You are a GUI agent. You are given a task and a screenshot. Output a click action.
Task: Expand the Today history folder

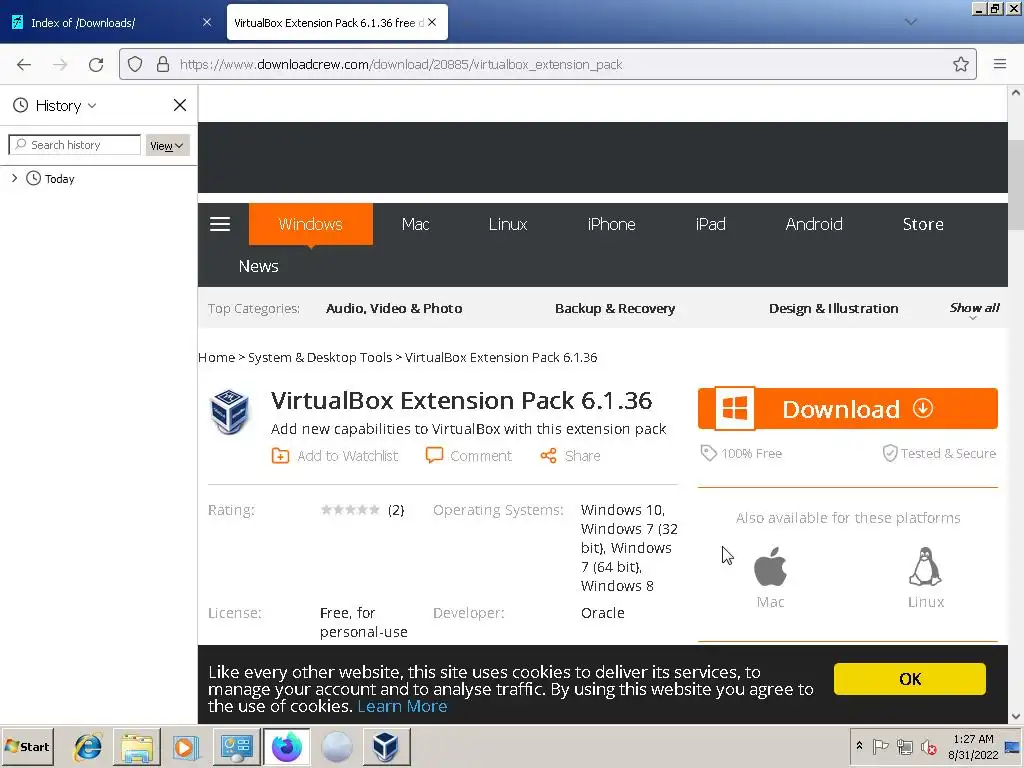click(14, 178)
